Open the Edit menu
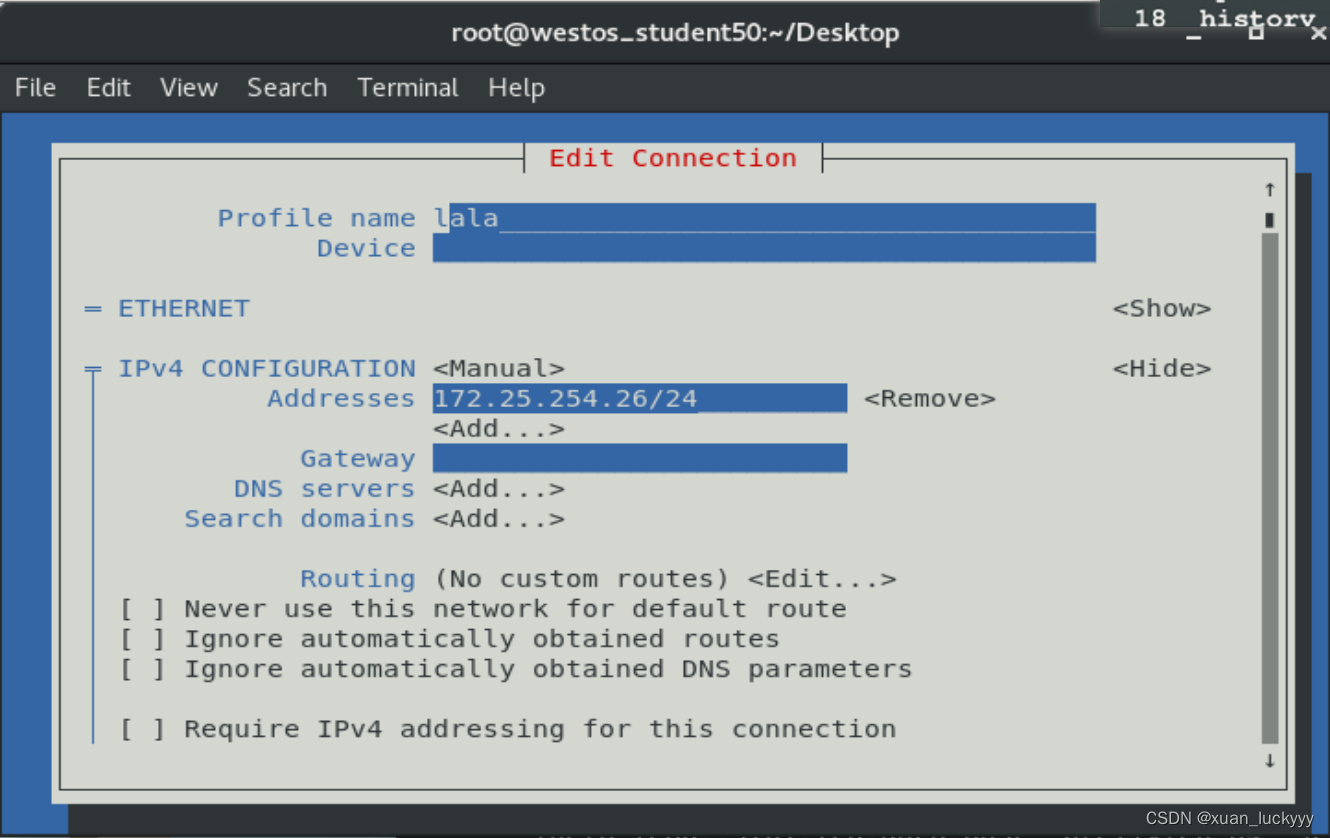 (x=108, y=88)
